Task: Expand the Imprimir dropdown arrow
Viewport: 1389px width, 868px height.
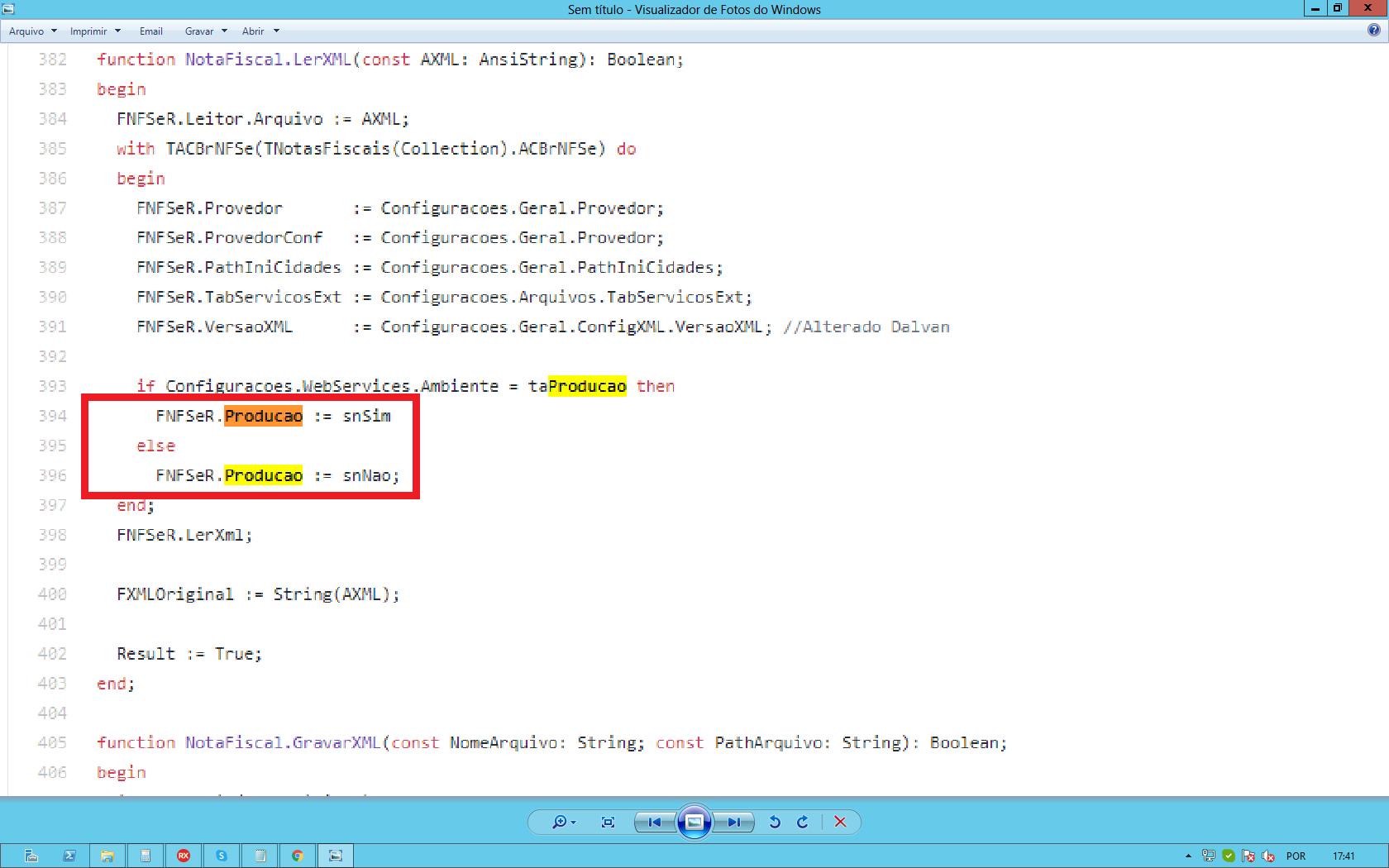Action: pos(117,31)
